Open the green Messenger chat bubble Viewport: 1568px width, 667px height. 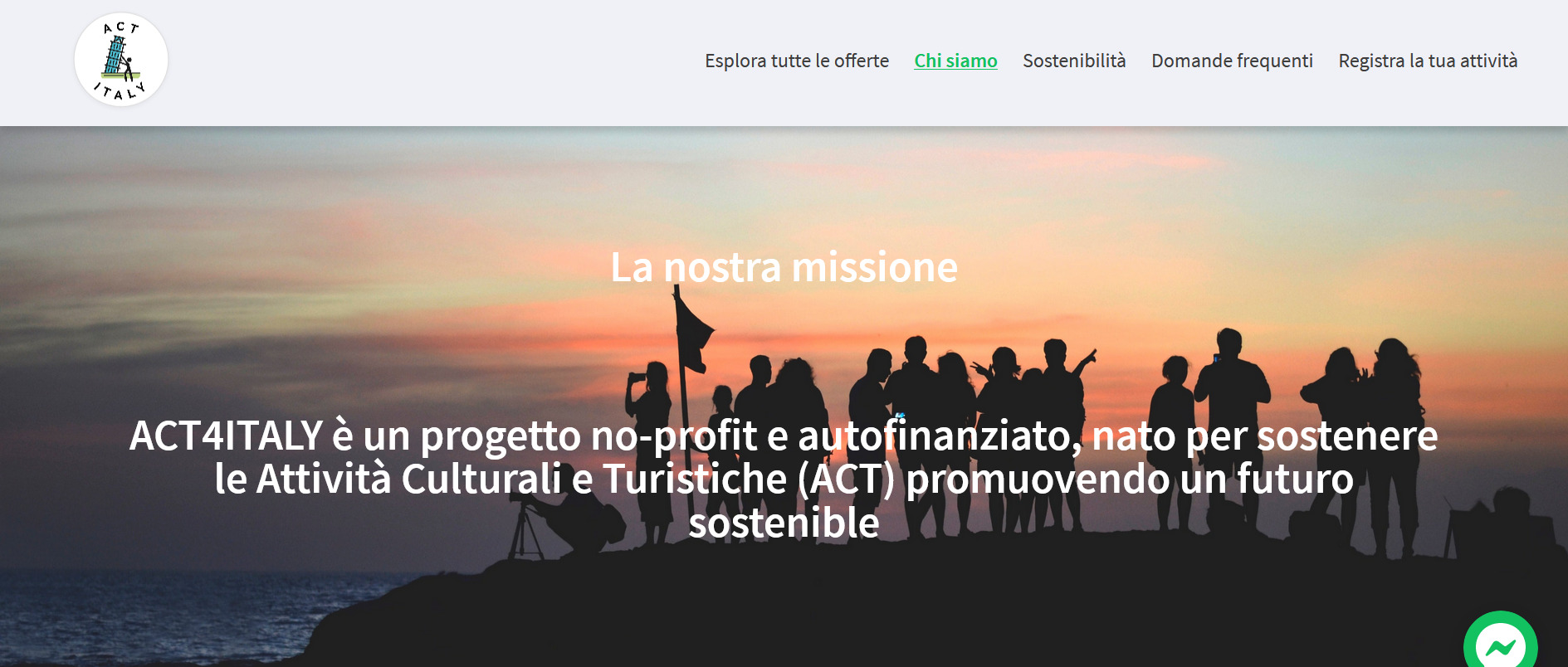[x=1500, y=642]
